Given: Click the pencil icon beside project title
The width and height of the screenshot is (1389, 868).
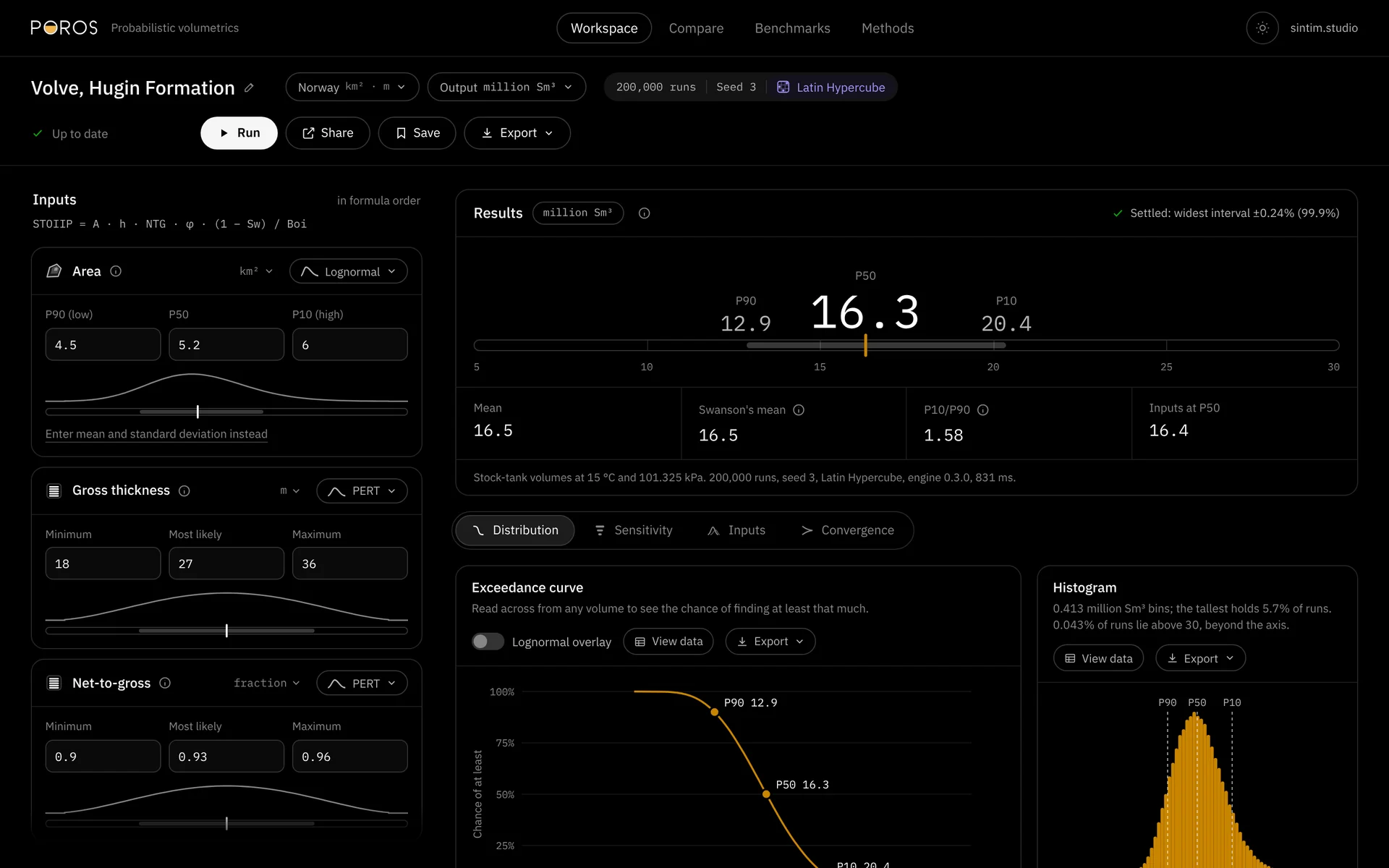Looking at the screenshot, I should click(249, 88).
